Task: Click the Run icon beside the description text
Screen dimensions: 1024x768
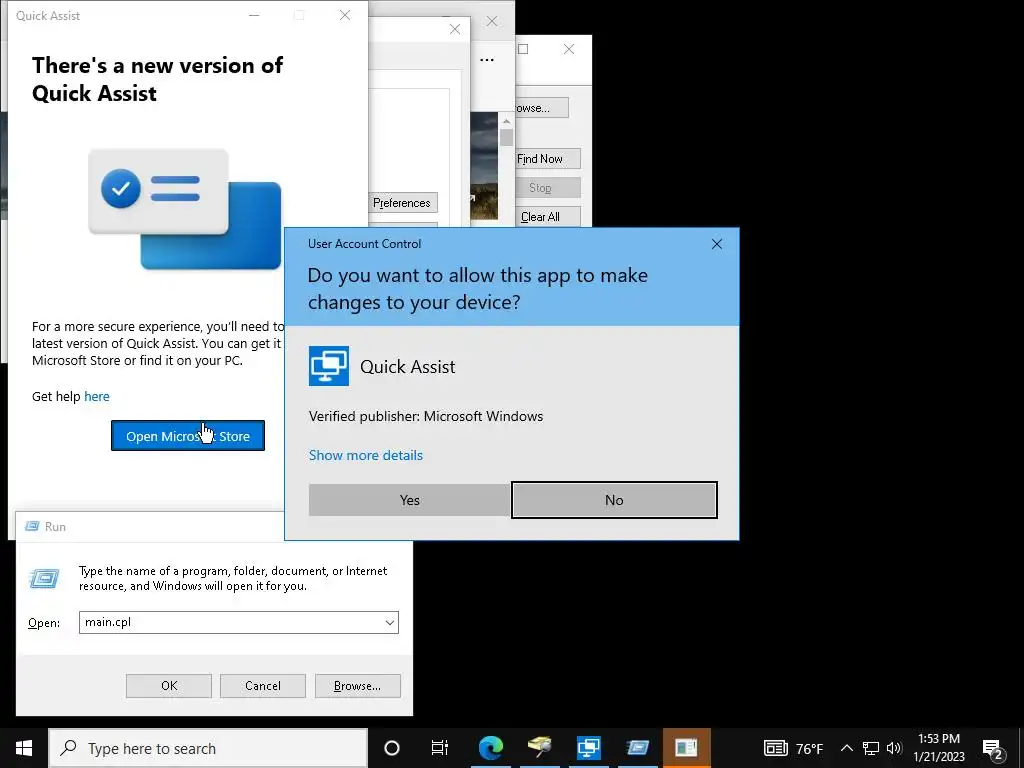Action: coord(44,578)
